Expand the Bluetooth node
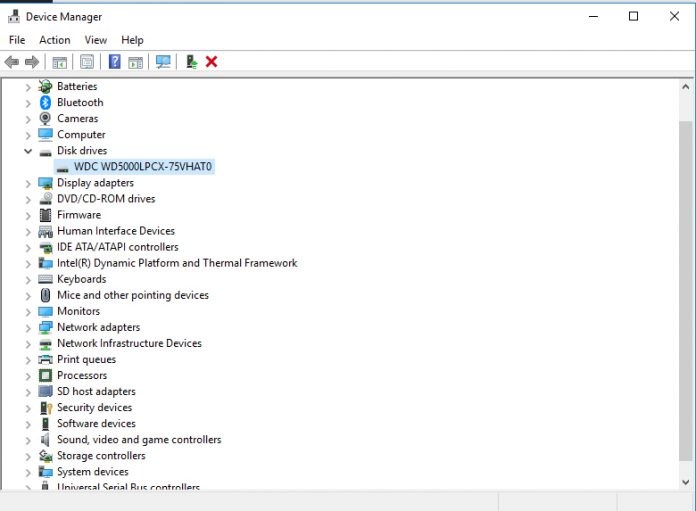 (x=28, y=103)
